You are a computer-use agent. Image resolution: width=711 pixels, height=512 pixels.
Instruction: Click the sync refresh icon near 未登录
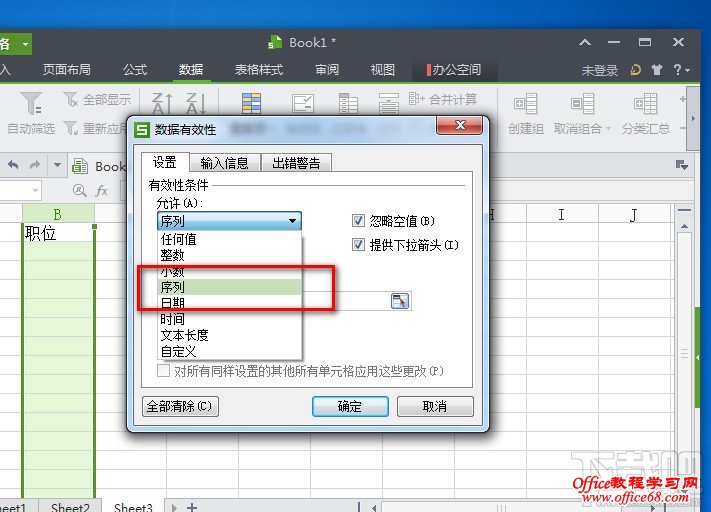636,70
